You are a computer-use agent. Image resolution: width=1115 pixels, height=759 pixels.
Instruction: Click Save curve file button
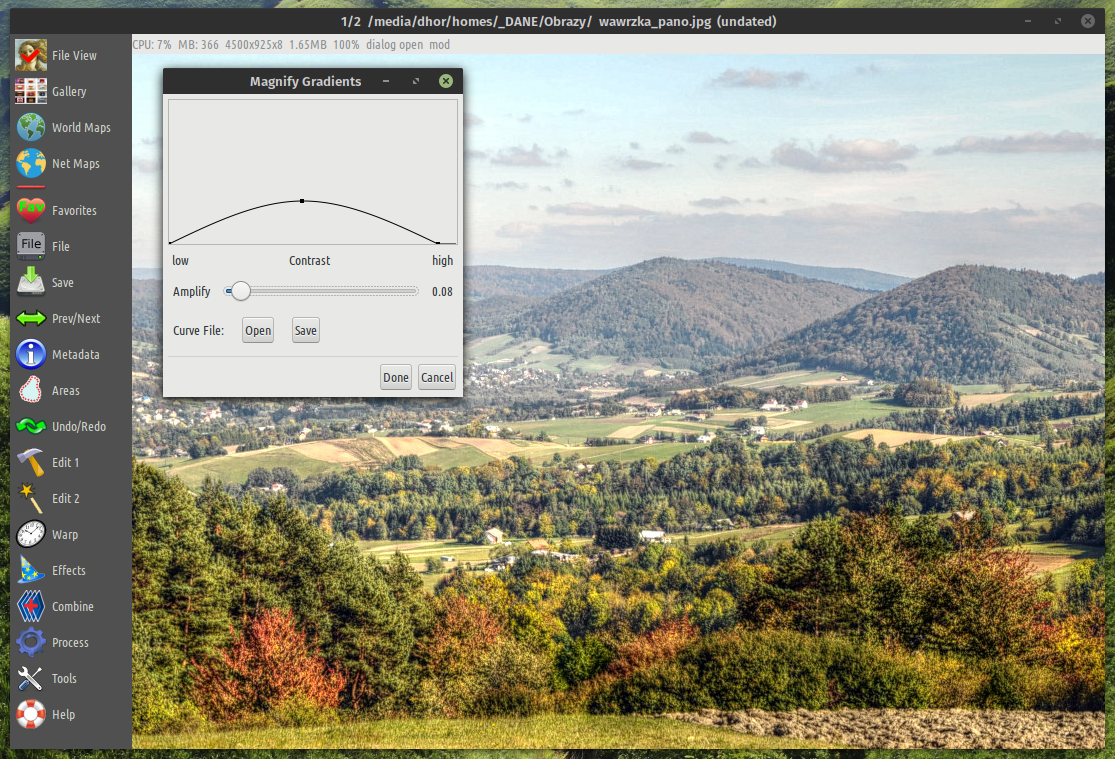306,330
